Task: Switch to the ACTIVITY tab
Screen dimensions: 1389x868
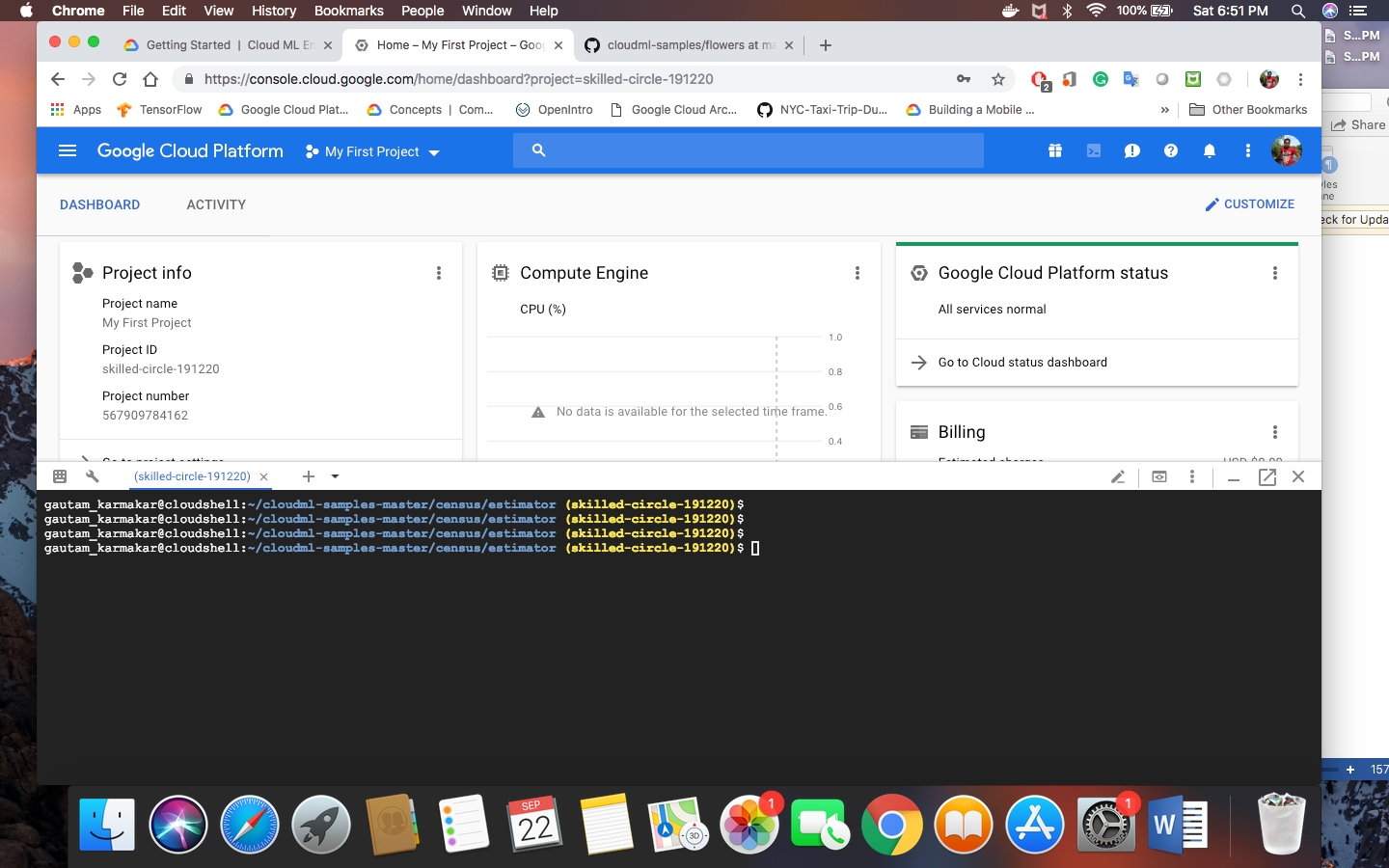Action: (216, 204)
